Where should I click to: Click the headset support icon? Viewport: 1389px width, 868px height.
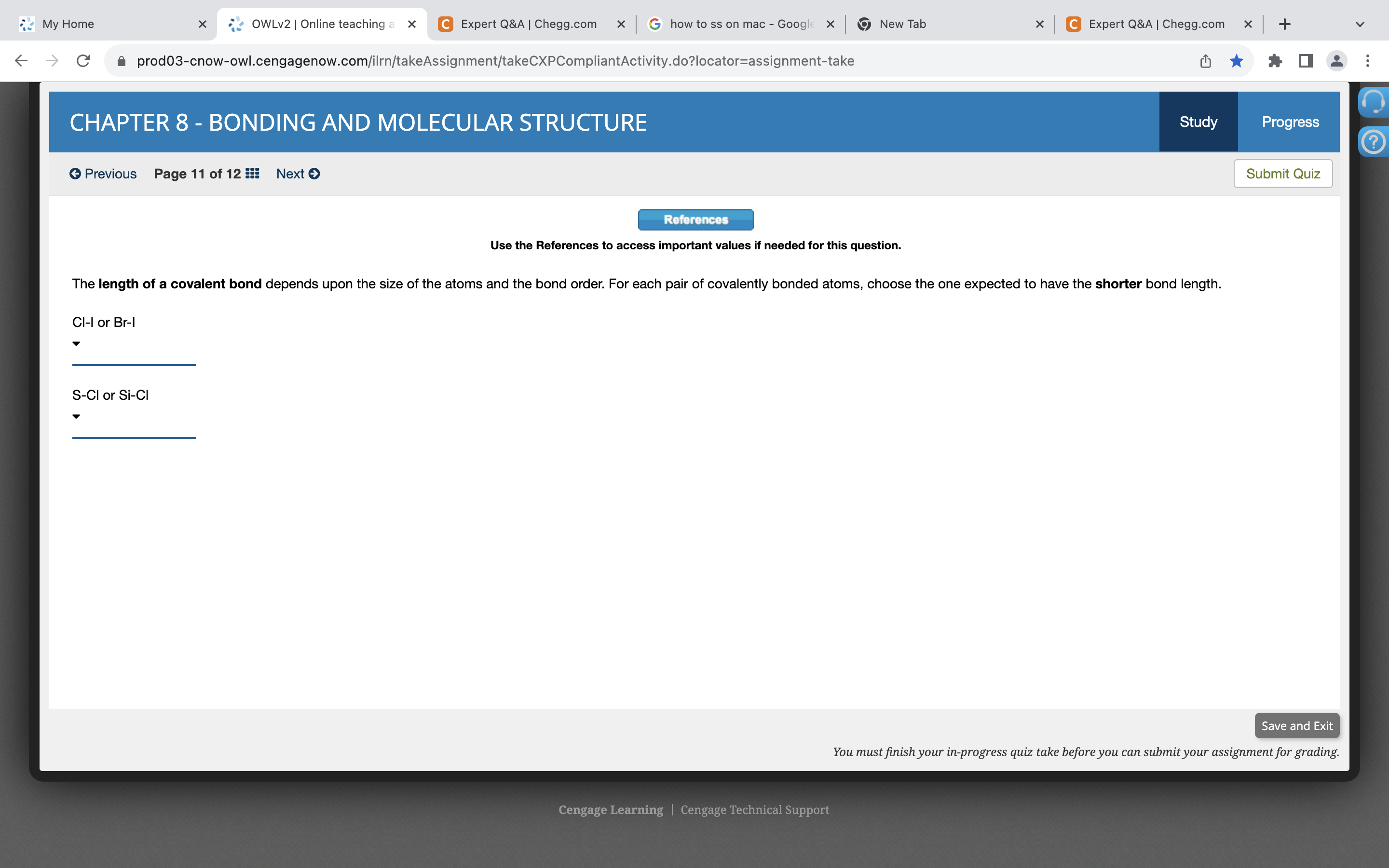tap(1373, 102)
